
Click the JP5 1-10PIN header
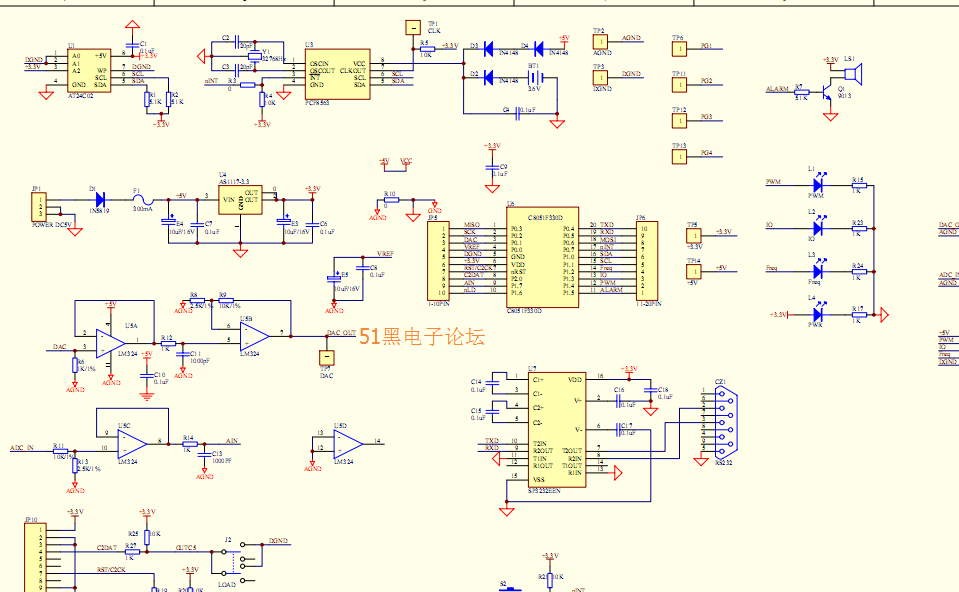point(439,261)
